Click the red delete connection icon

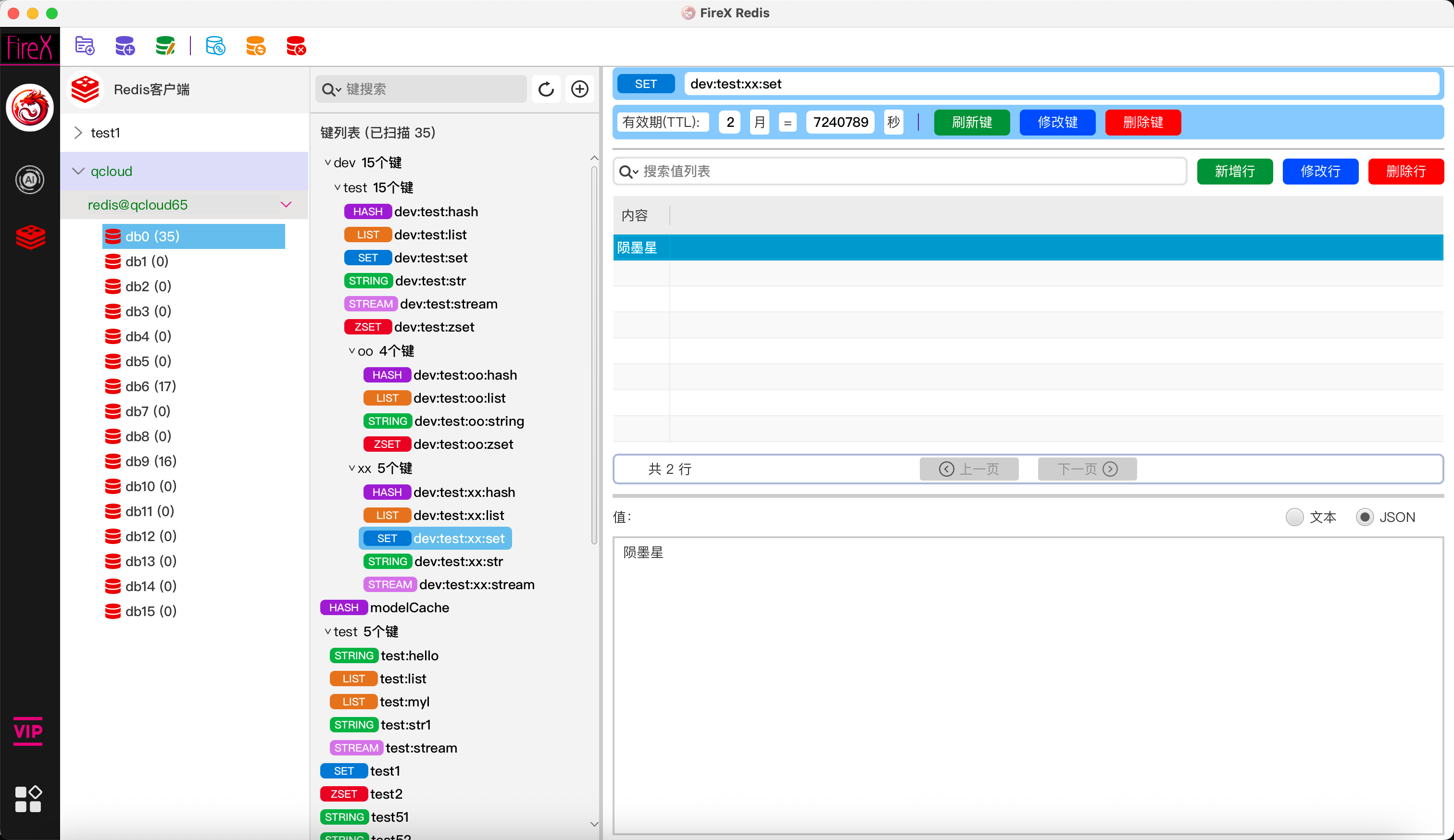coord(296,46)
